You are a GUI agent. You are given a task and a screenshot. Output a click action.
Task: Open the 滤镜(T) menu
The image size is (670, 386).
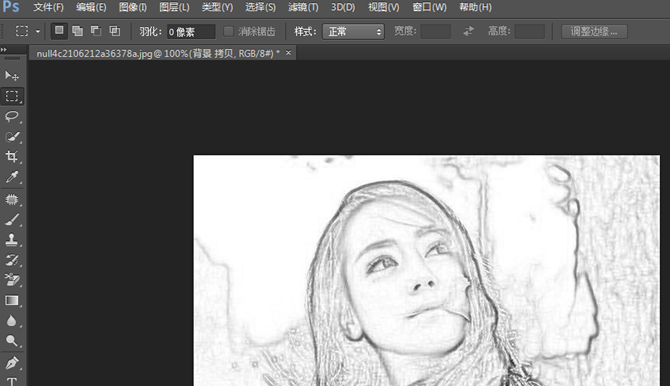(x=303, y=7)
